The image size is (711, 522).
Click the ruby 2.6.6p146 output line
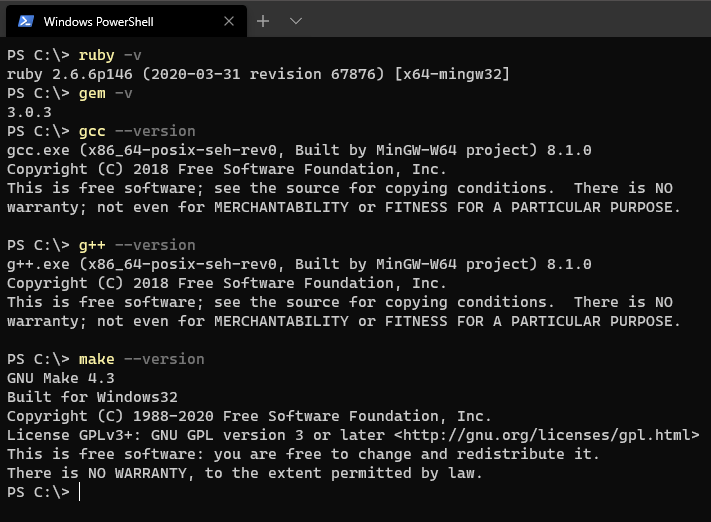(x=258, y=74)
